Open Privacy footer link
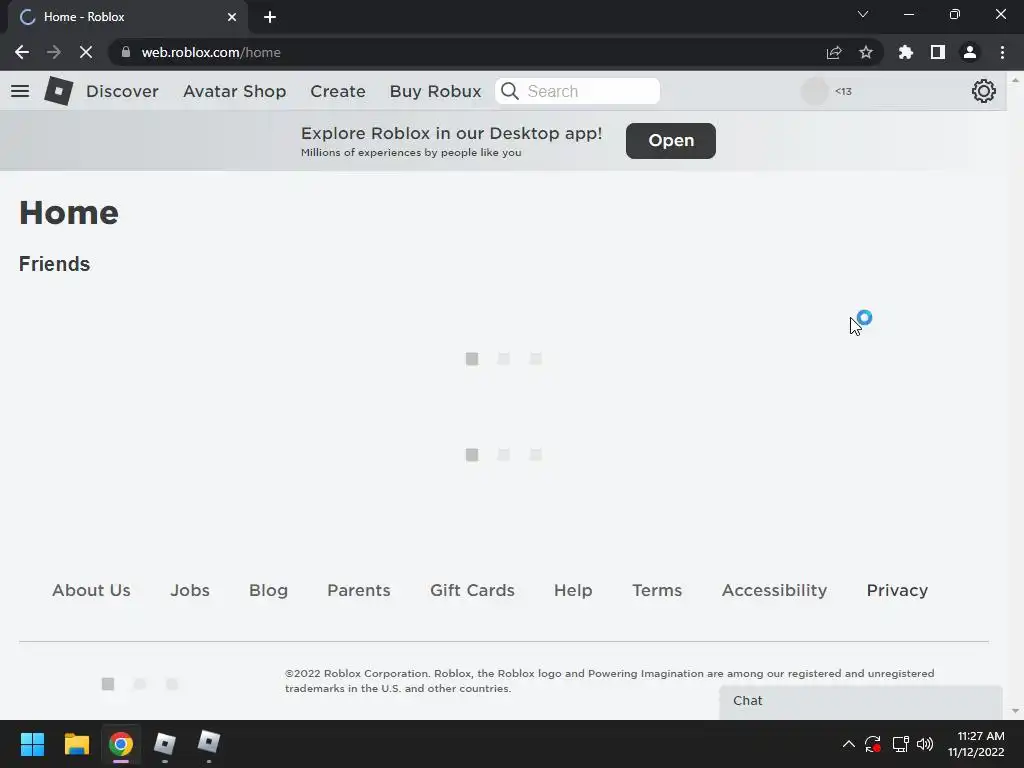 897,590
